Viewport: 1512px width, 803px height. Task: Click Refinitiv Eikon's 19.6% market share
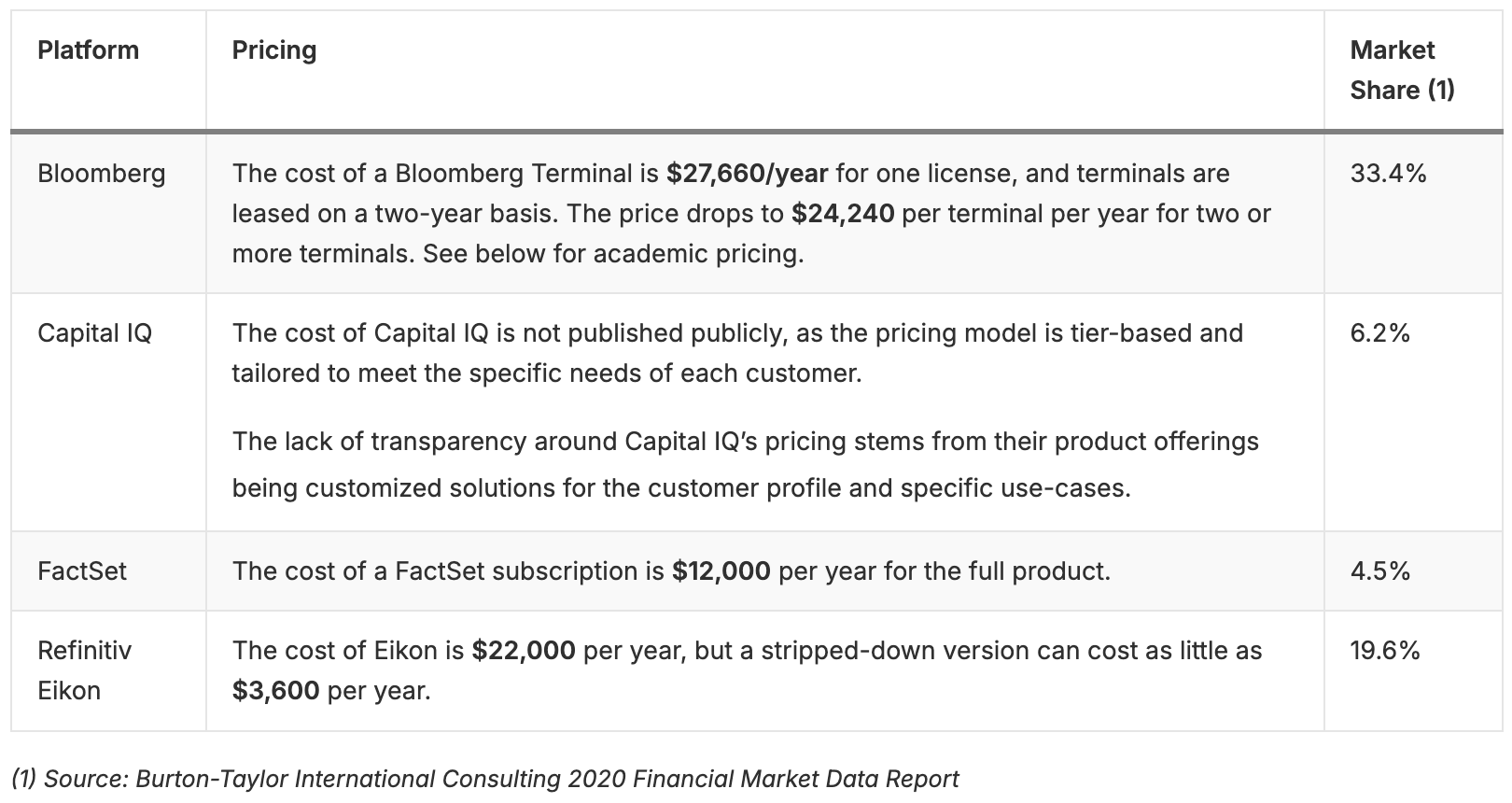[x=1385, y=651]
